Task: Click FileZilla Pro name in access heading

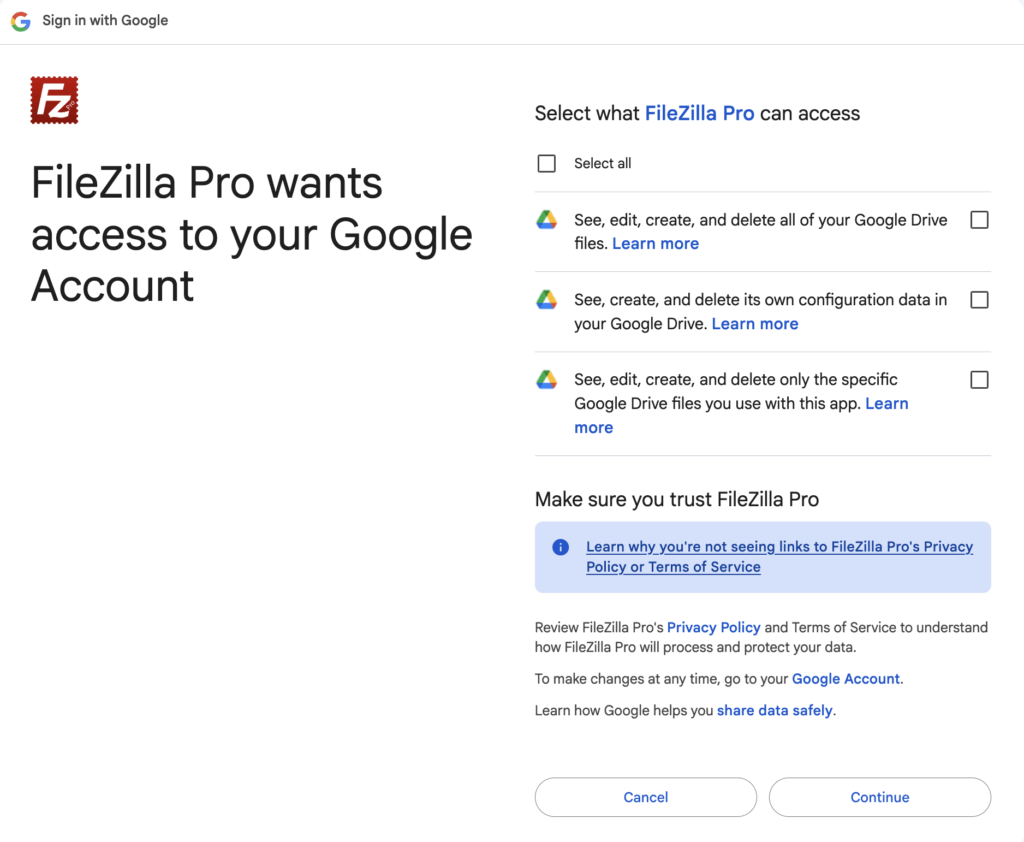Action: point(699,114)
